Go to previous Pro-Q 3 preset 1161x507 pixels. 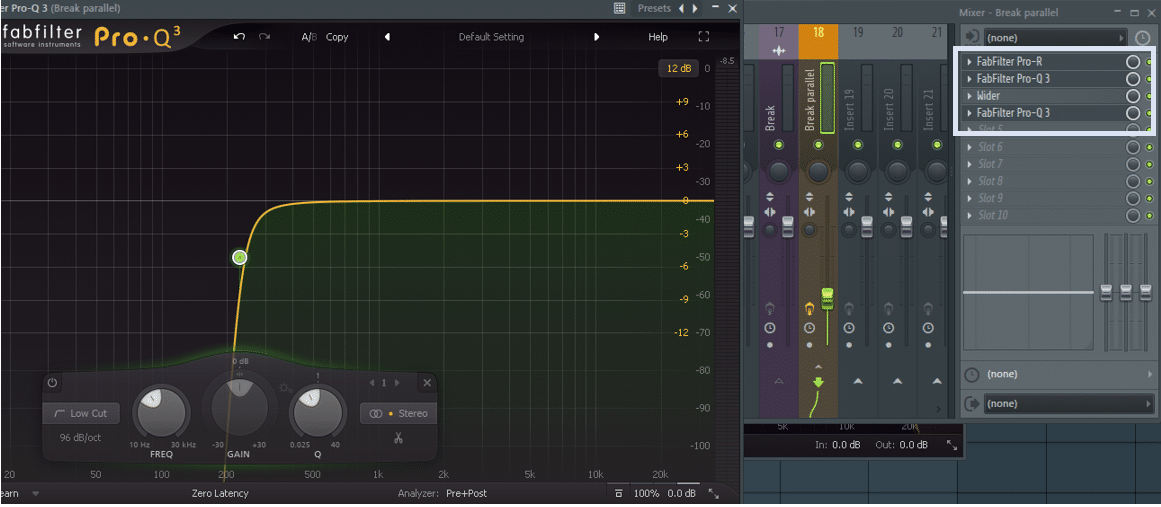(x=387, y=37)
